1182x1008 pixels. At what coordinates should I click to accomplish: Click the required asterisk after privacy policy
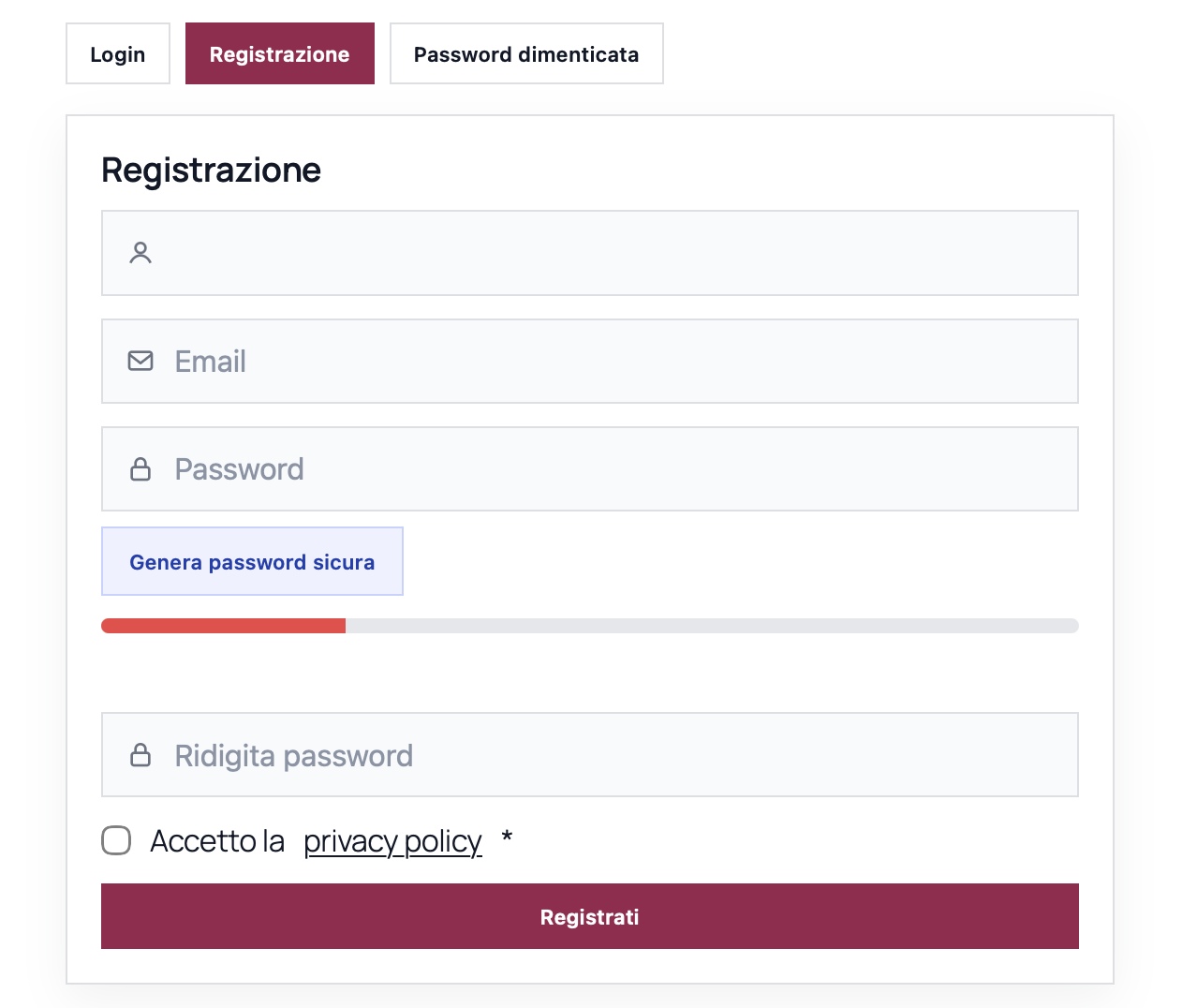pyautogui.click(x=507, y=838)
